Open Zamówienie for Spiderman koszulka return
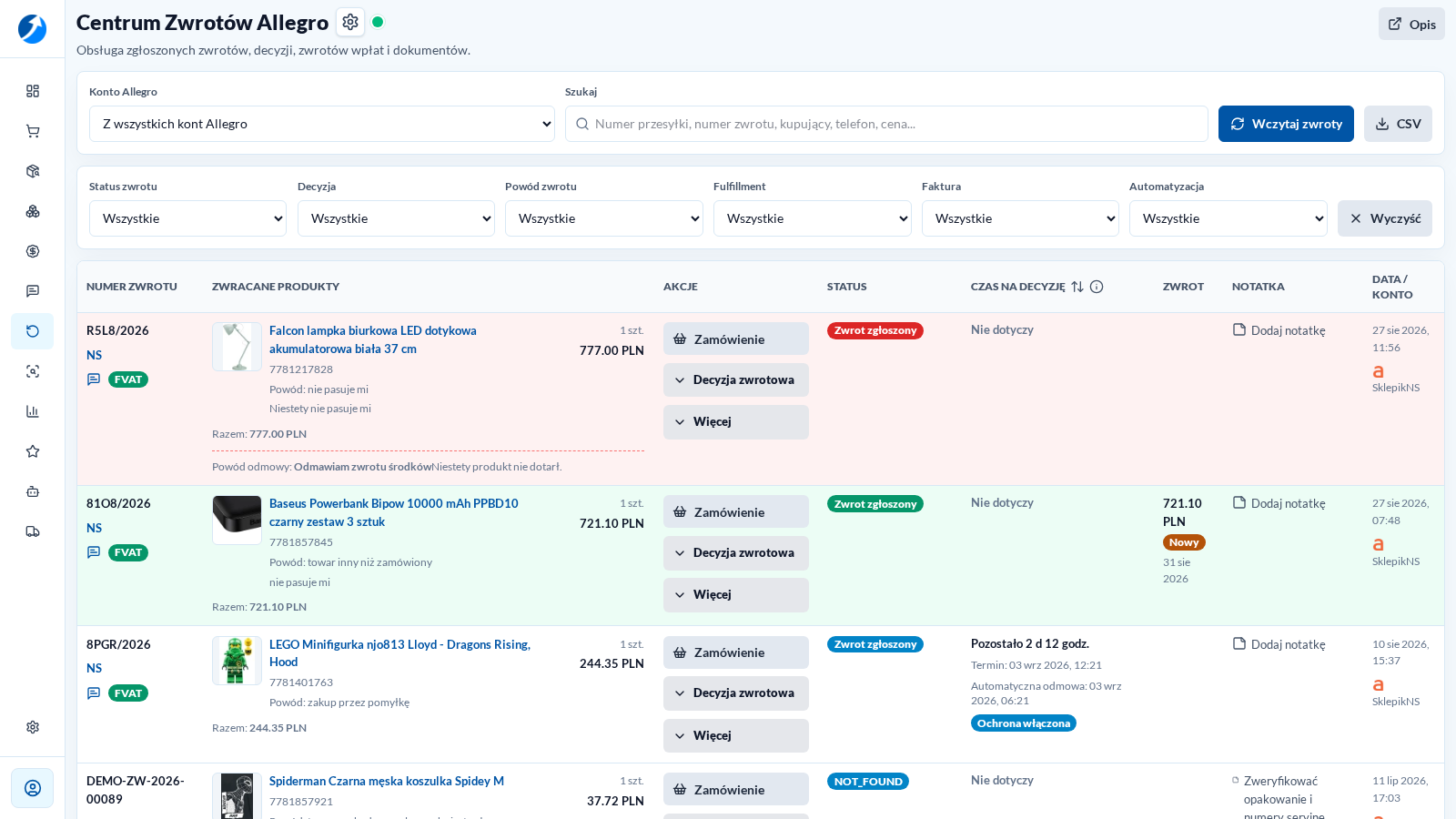Image resolution: width=1456 pixels, height=819 pixels. coord(736,789)
